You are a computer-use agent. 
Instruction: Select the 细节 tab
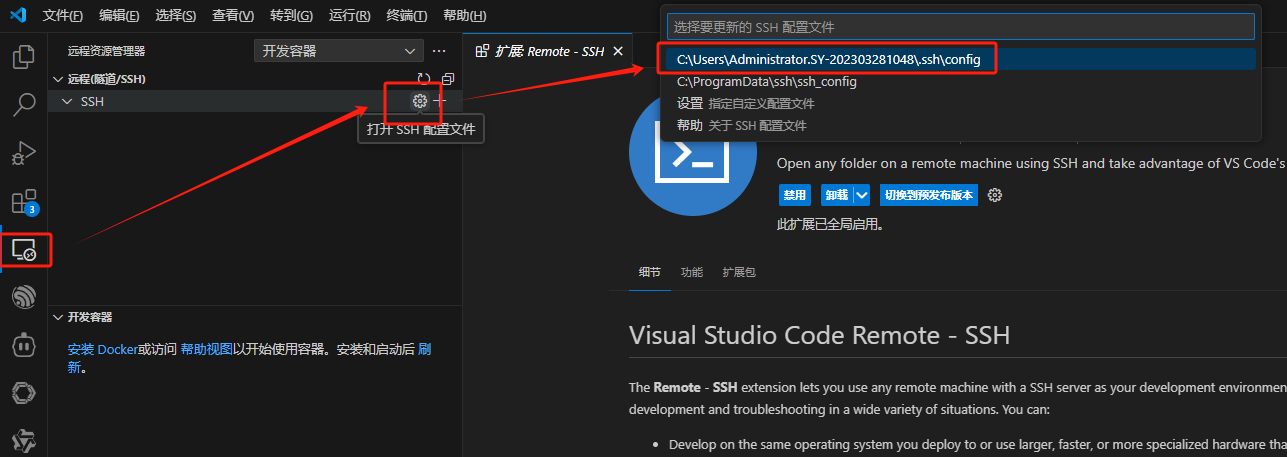click(x=650, y=272)
